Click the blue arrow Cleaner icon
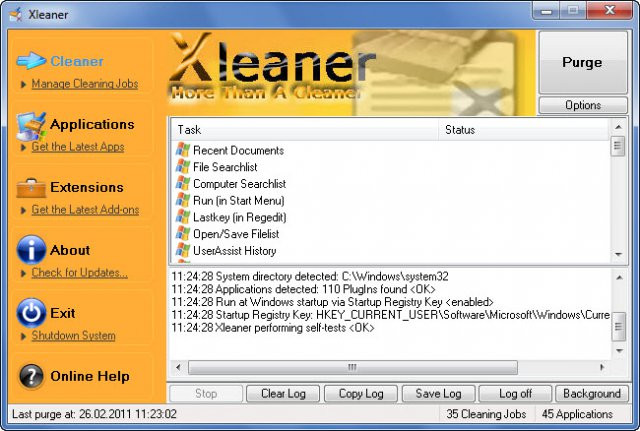640x431 pixels. pos(31,61)
